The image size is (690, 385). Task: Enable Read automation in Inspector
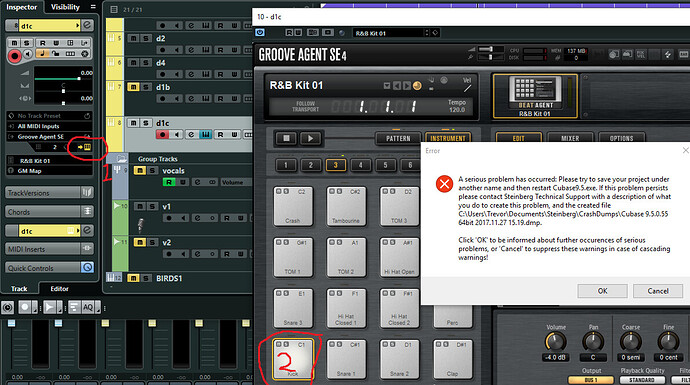pos(43,43)
